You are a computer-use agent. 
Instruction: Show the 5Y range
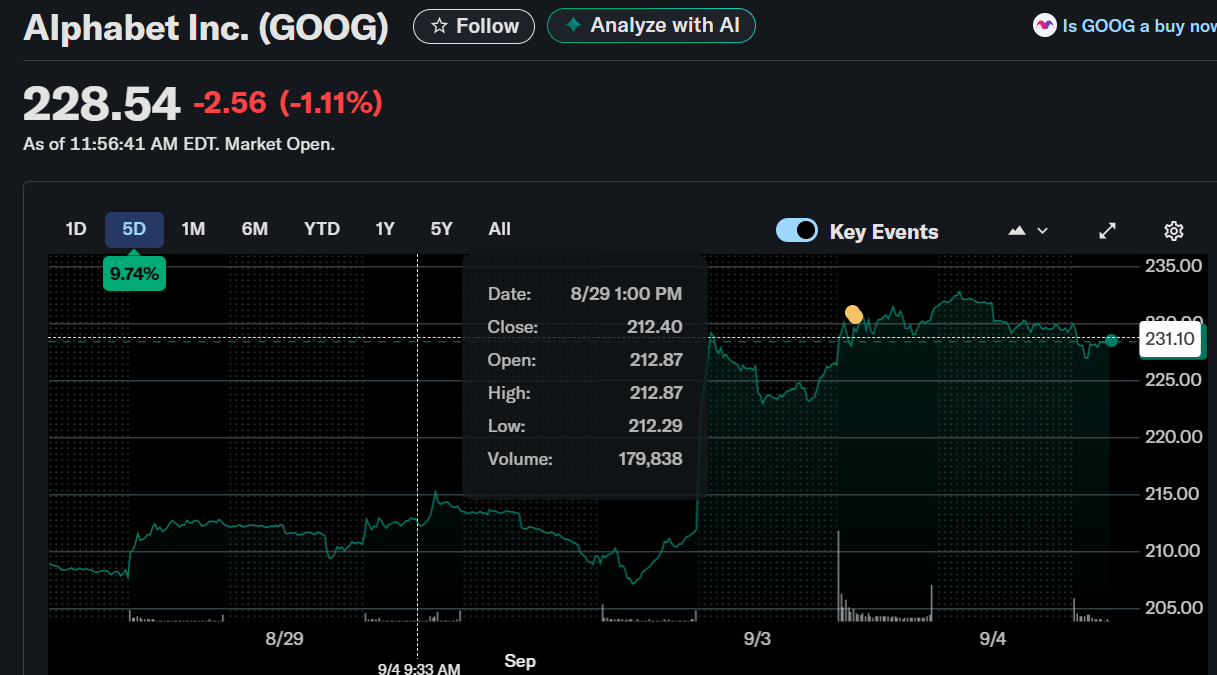tap(442, 229)
